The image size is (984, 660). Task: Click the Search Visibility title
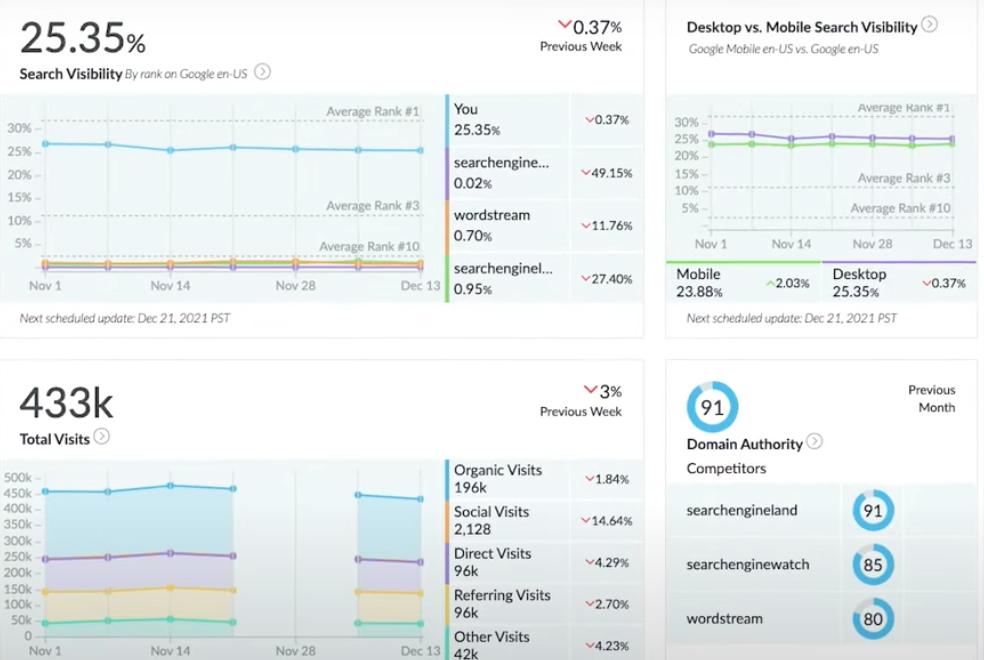(x=70, y=74)
